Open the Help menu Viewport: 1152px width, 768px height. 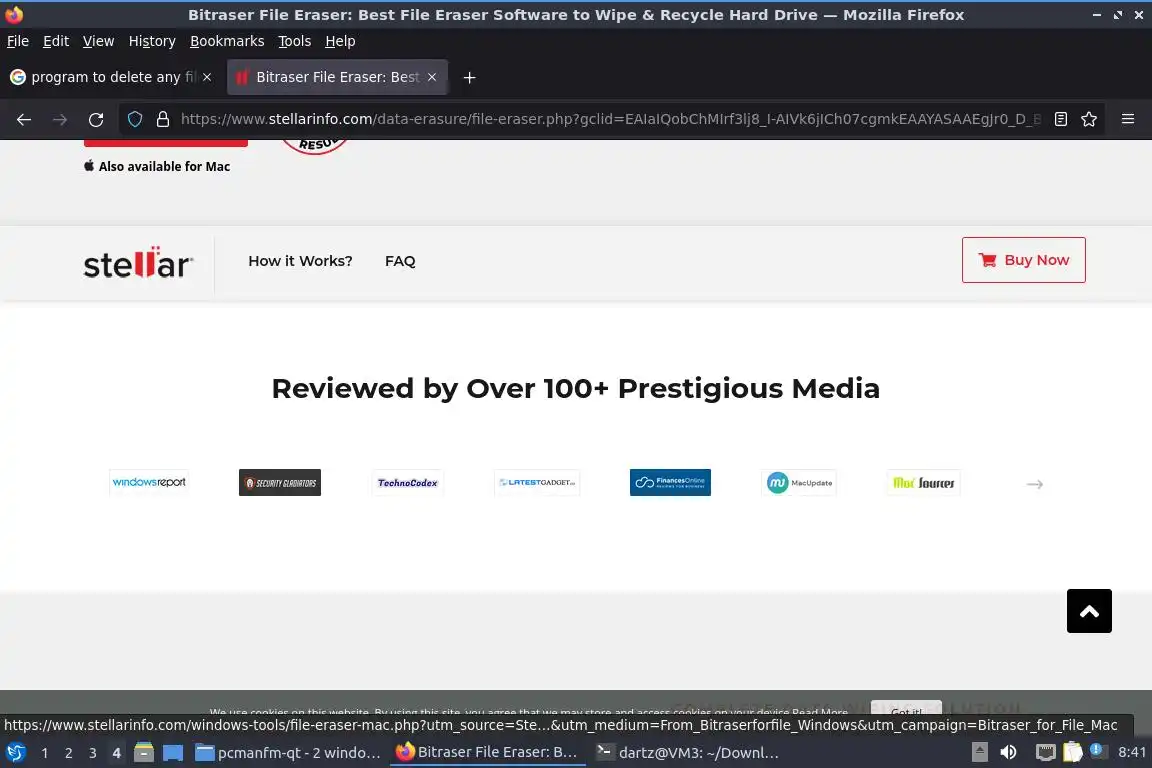point(340,41)
